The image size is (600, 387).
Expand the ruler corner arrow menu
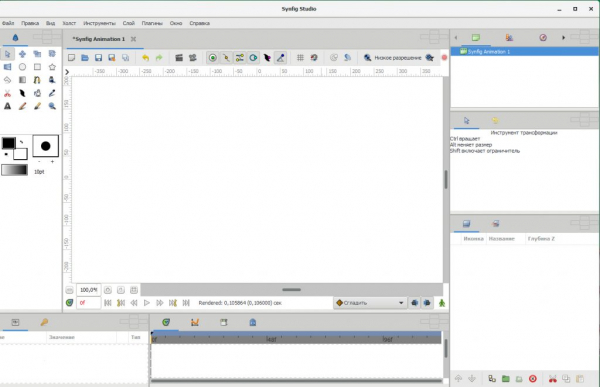tap(67, 72)
